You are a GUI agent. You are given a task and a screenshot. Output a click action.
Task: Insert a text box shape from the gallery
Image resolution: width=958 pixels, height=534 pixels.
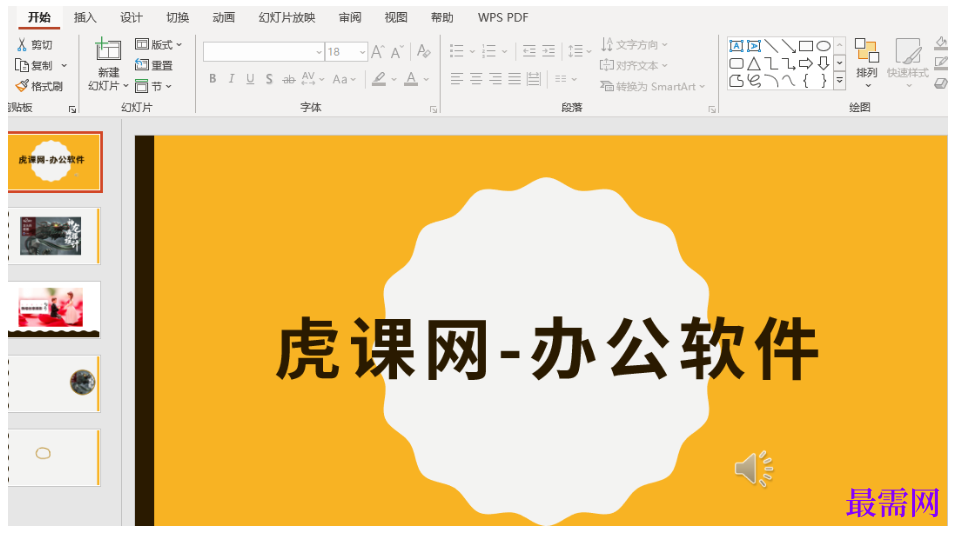tap(736, 46)
